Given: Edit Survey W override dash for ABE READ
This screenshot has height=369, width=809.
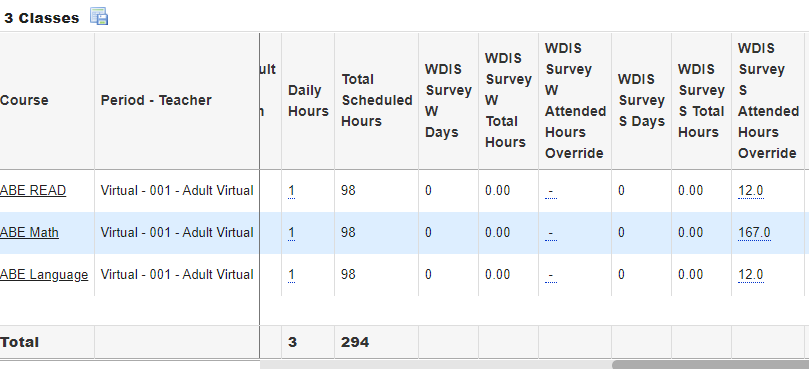Looking at the screenshot, I should (551, 191).
